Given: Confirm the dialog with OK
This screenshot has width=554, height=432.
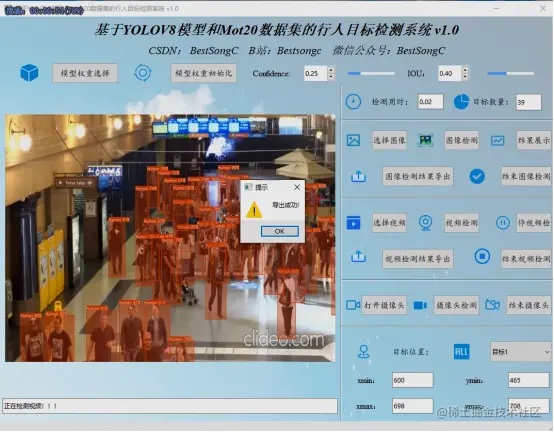Looking at the screenshot, I should click(x=279, y=231).
